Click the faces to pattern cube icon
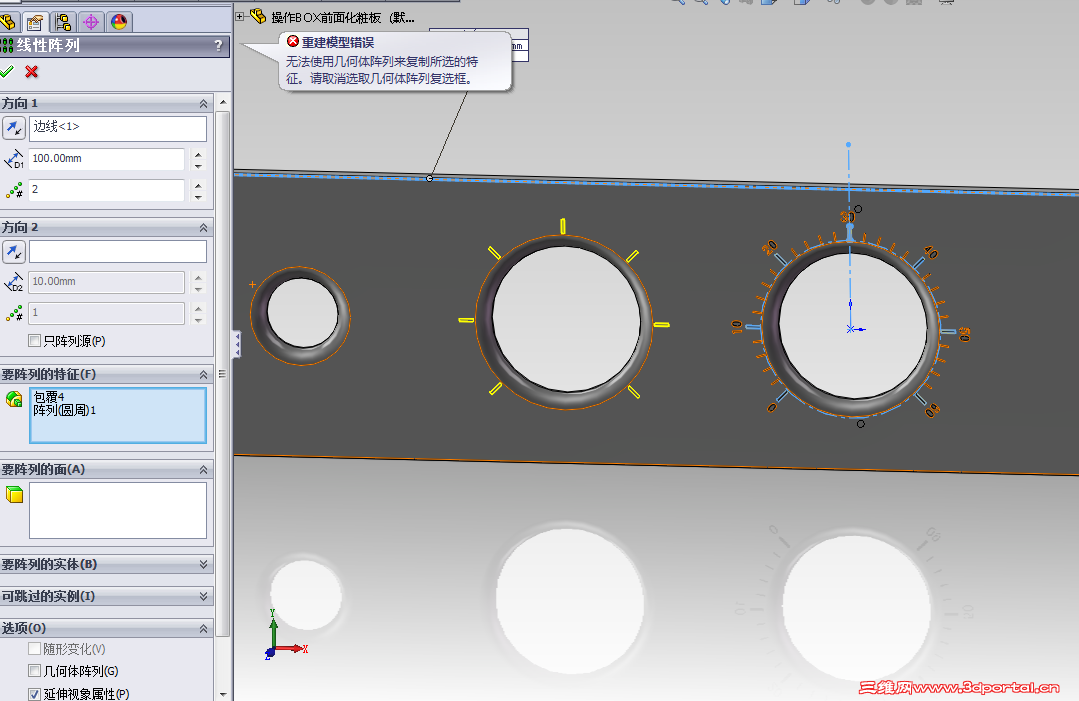1079x701 pixels. click(14, 494)
